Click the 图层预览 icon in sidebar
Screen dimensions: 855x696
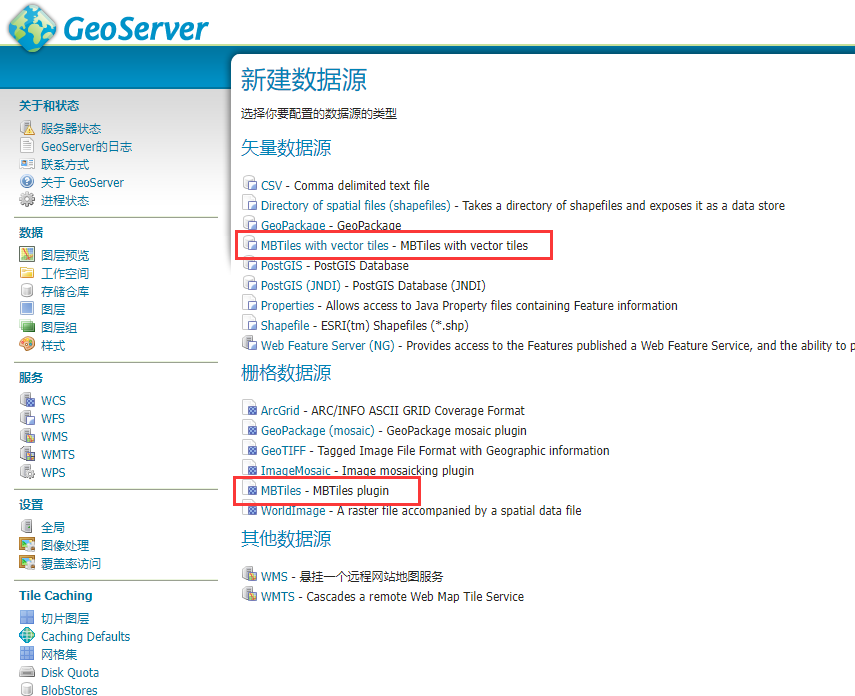(x=27, y=255)
